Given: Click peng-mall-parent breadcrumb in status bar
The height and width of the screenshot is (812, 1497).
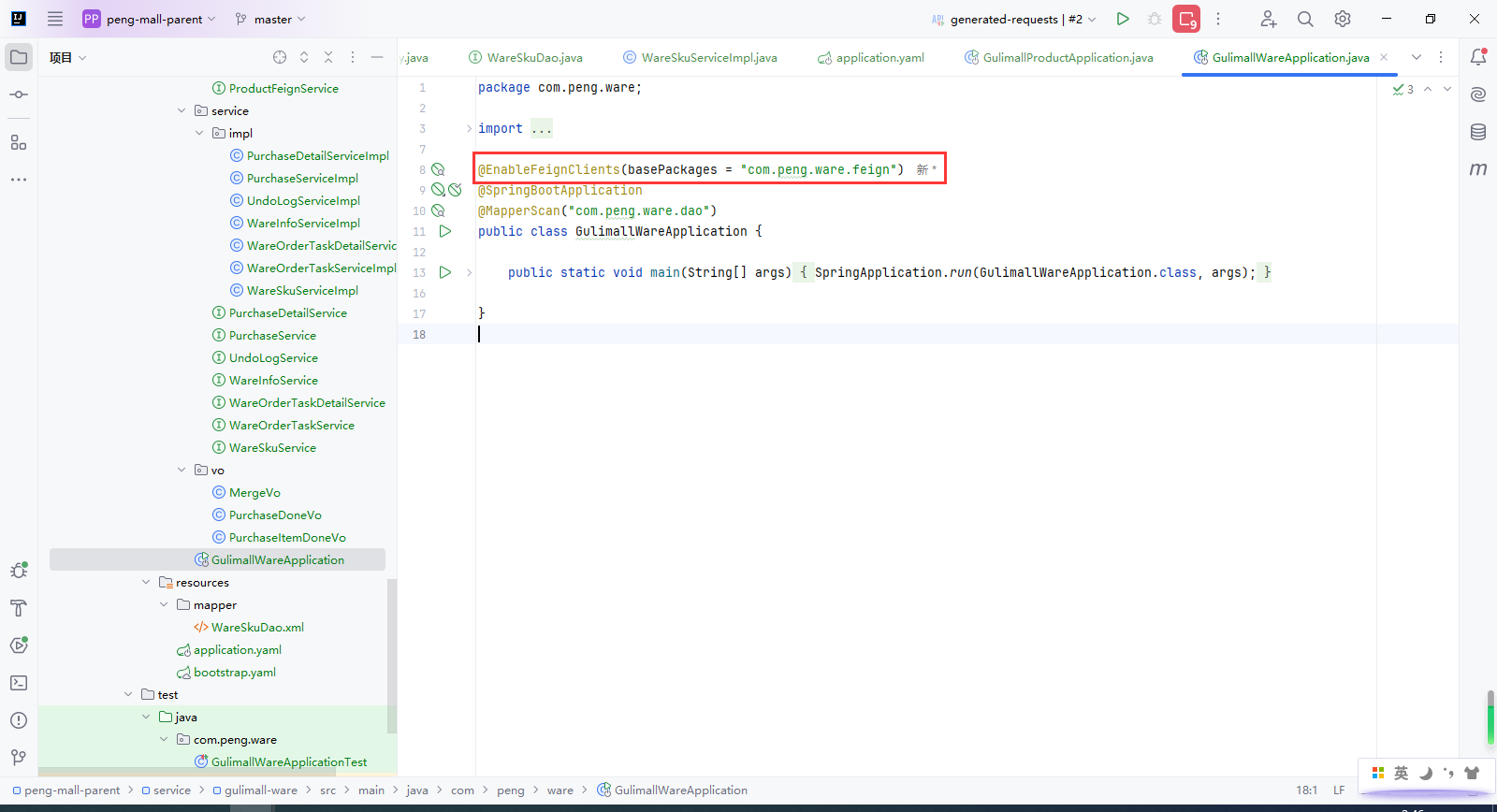Looking at the screenshot, I should tap(65, 790).
